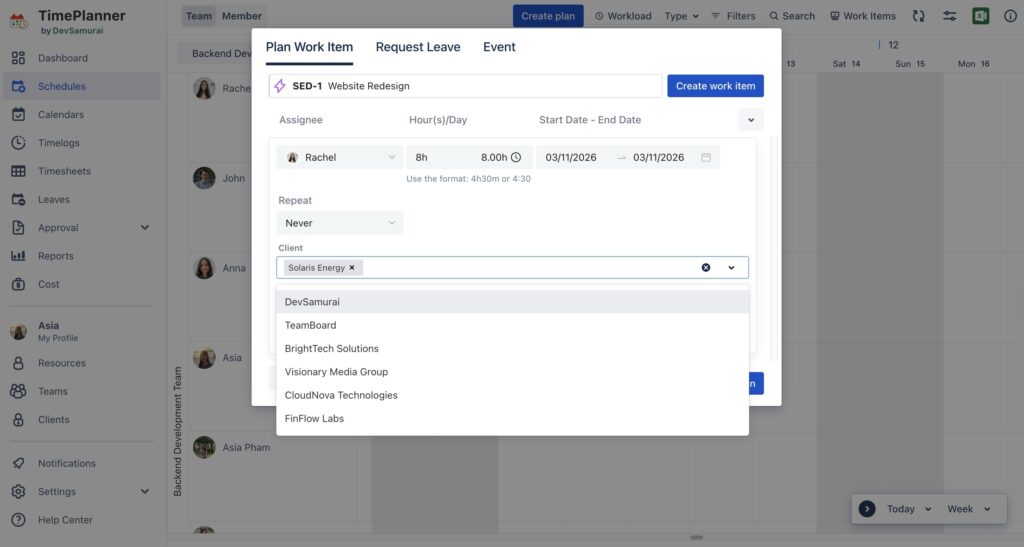
Task: Remove the Solaris Energy tag
Action: [352, 268]
